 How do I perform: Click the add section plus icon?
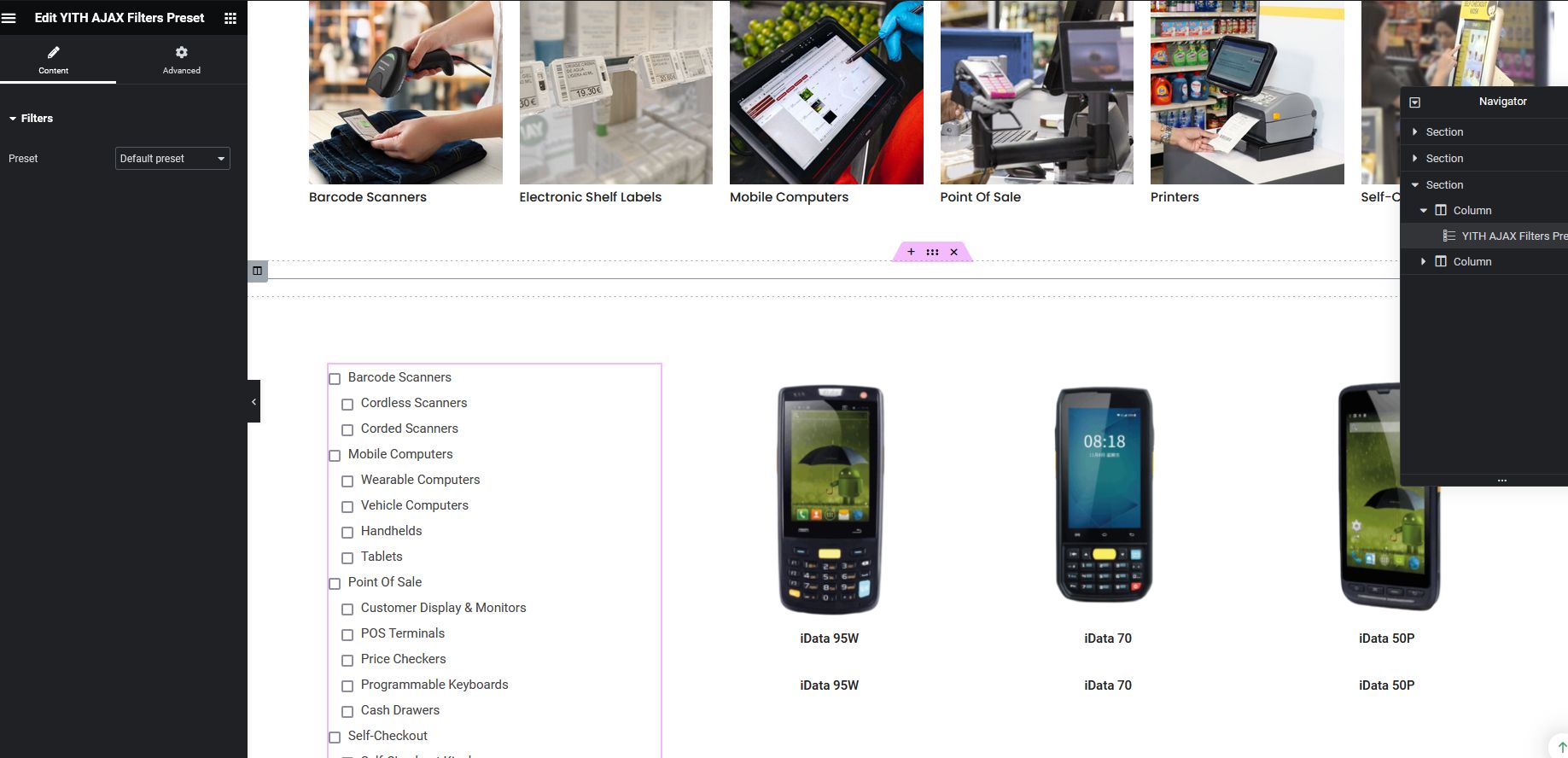pyautogui.click(x=911, y=252)
